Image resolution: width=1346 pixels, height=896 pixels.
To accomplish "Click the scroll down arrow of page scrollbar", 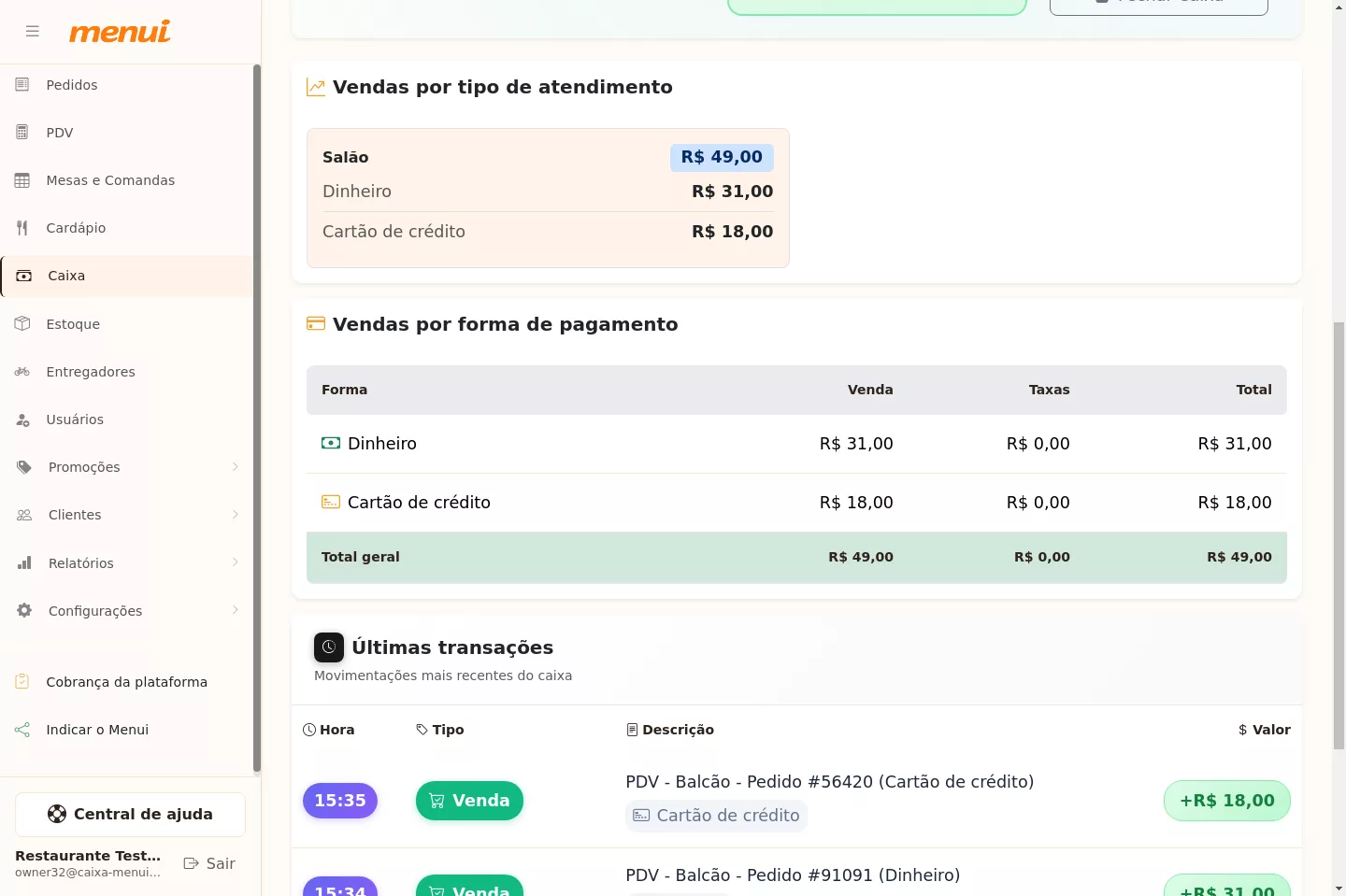I will pos(1339,889).
